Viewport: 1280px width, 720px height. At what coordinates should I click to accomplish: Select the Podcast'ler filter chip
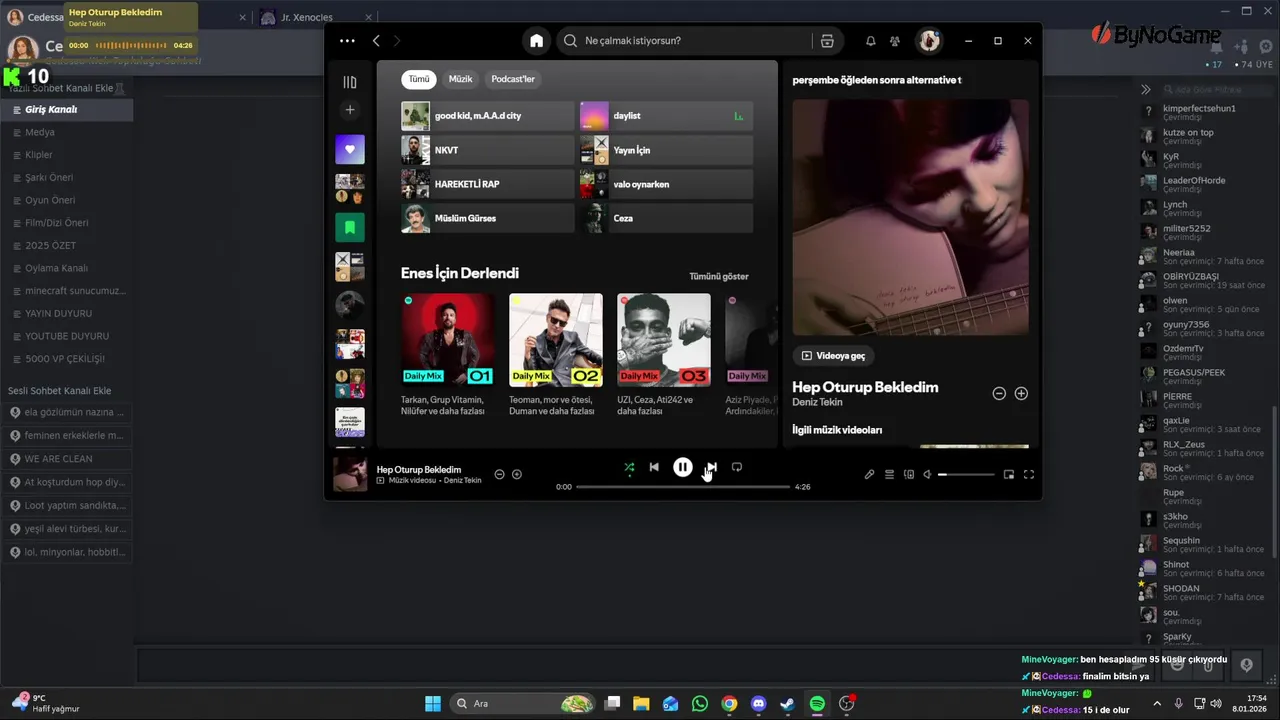click(513, 79)
